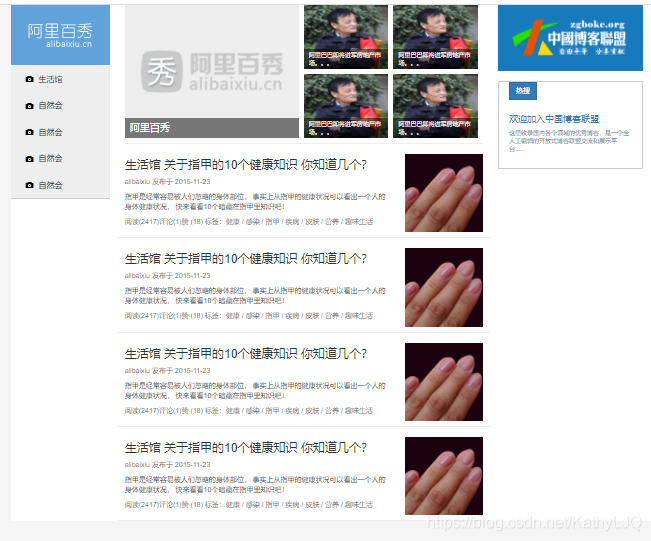The image size is (651, 541).
Task: Click the camera icon beside the first 自然会
Action: [x=29, y=106]
